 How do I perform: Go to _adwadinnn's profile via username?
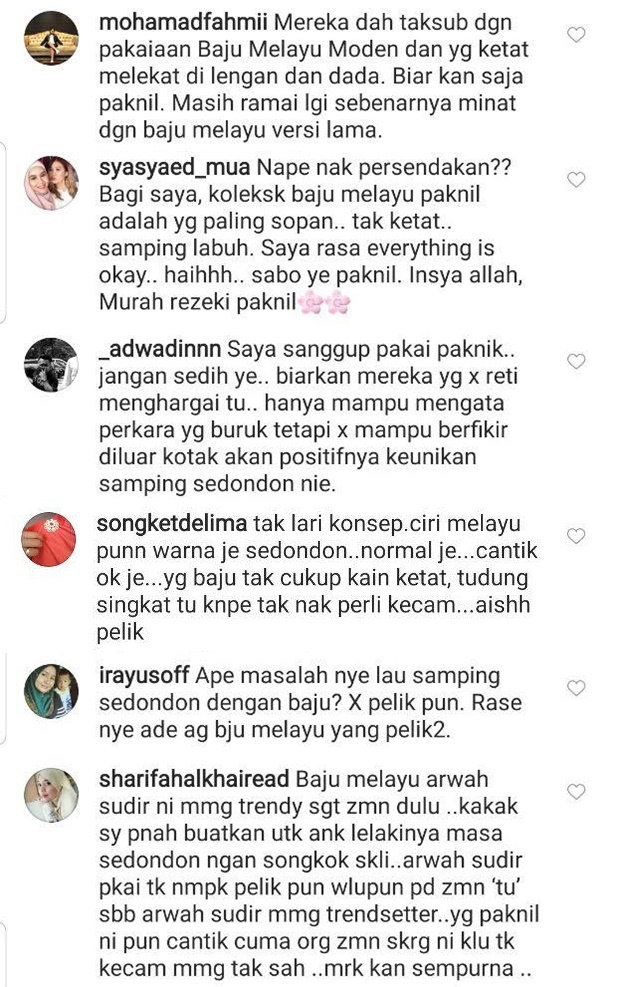[x=159, y=348]
